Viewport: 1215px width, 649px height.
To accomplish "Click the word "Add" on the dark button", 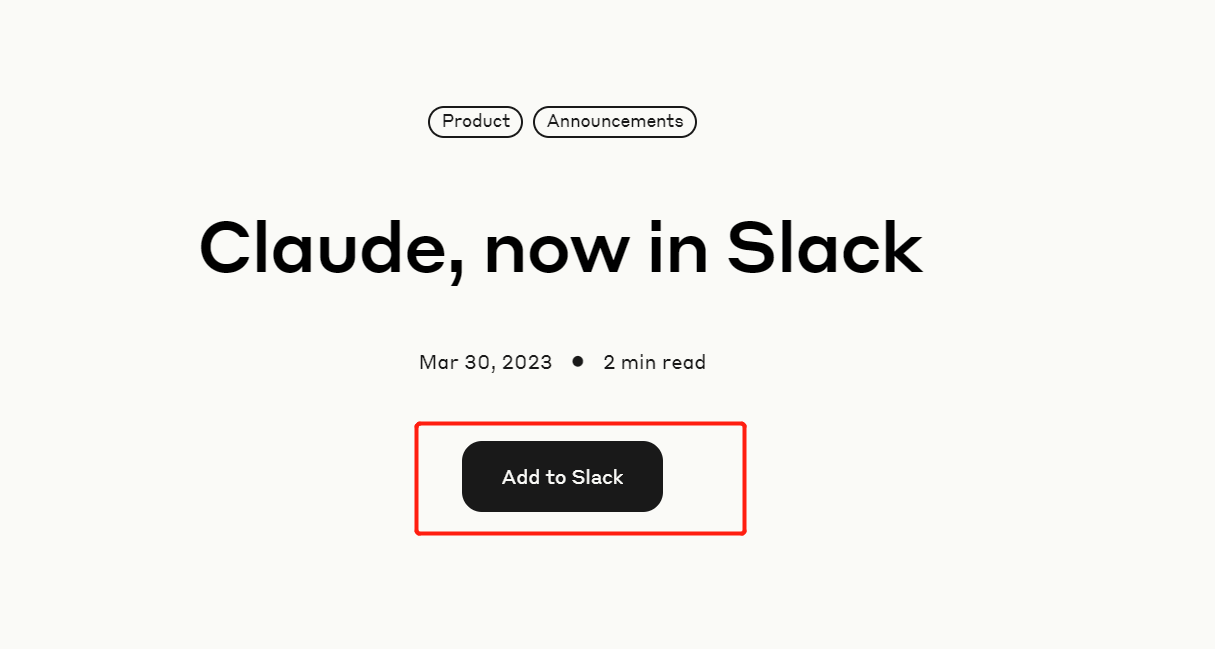I will (520, 477).
